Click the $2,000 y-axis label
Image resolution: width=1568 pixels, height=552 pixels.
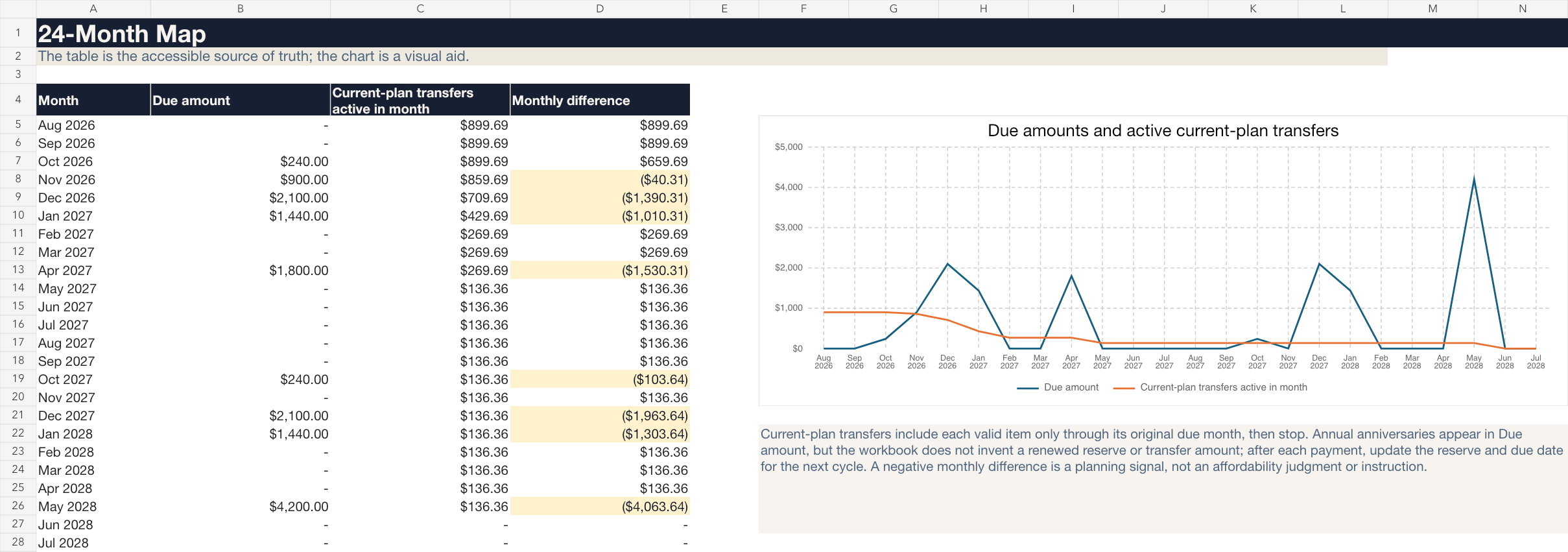coord(789,268)
